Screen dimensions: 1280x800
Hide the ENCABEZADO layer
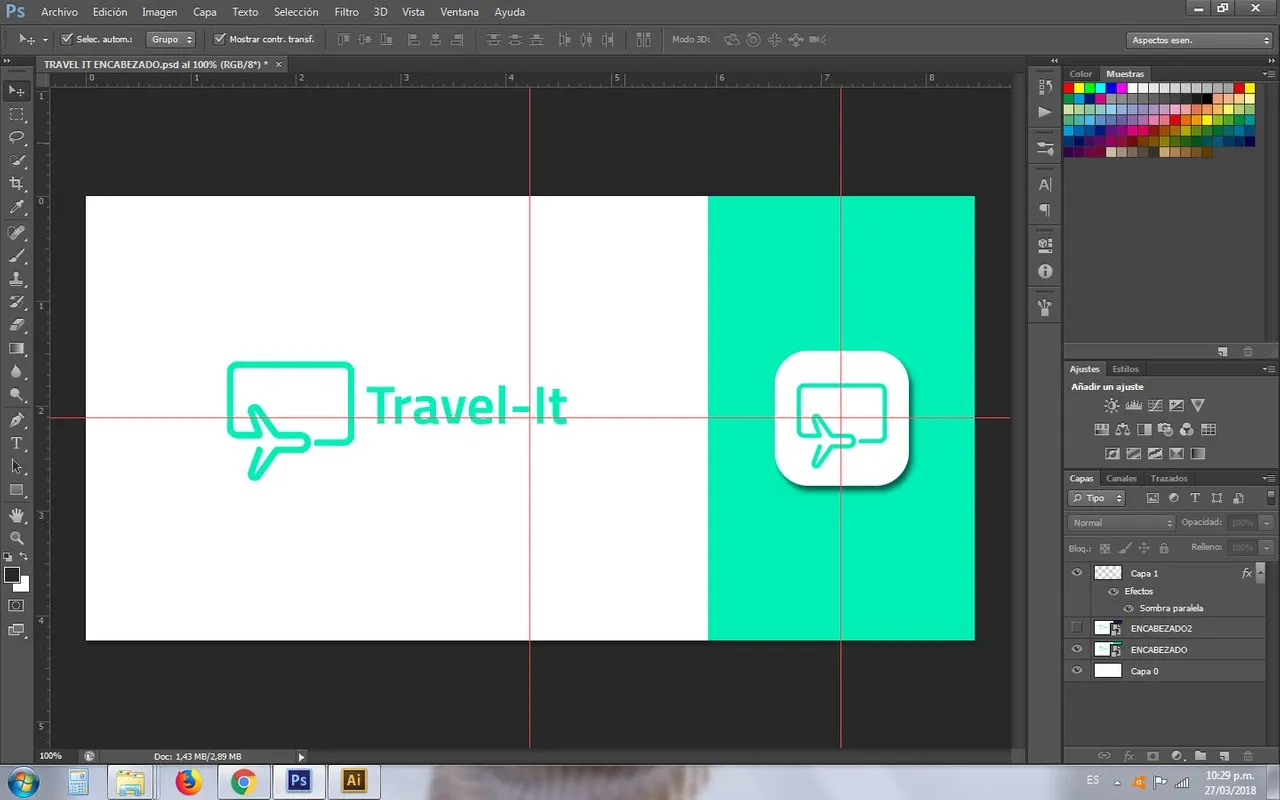(1077, 650)
